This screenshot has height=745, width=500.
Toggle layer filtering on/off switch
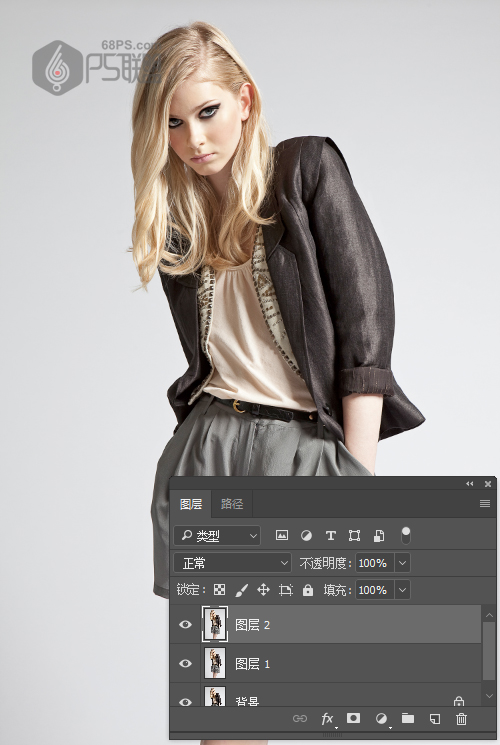406,535
